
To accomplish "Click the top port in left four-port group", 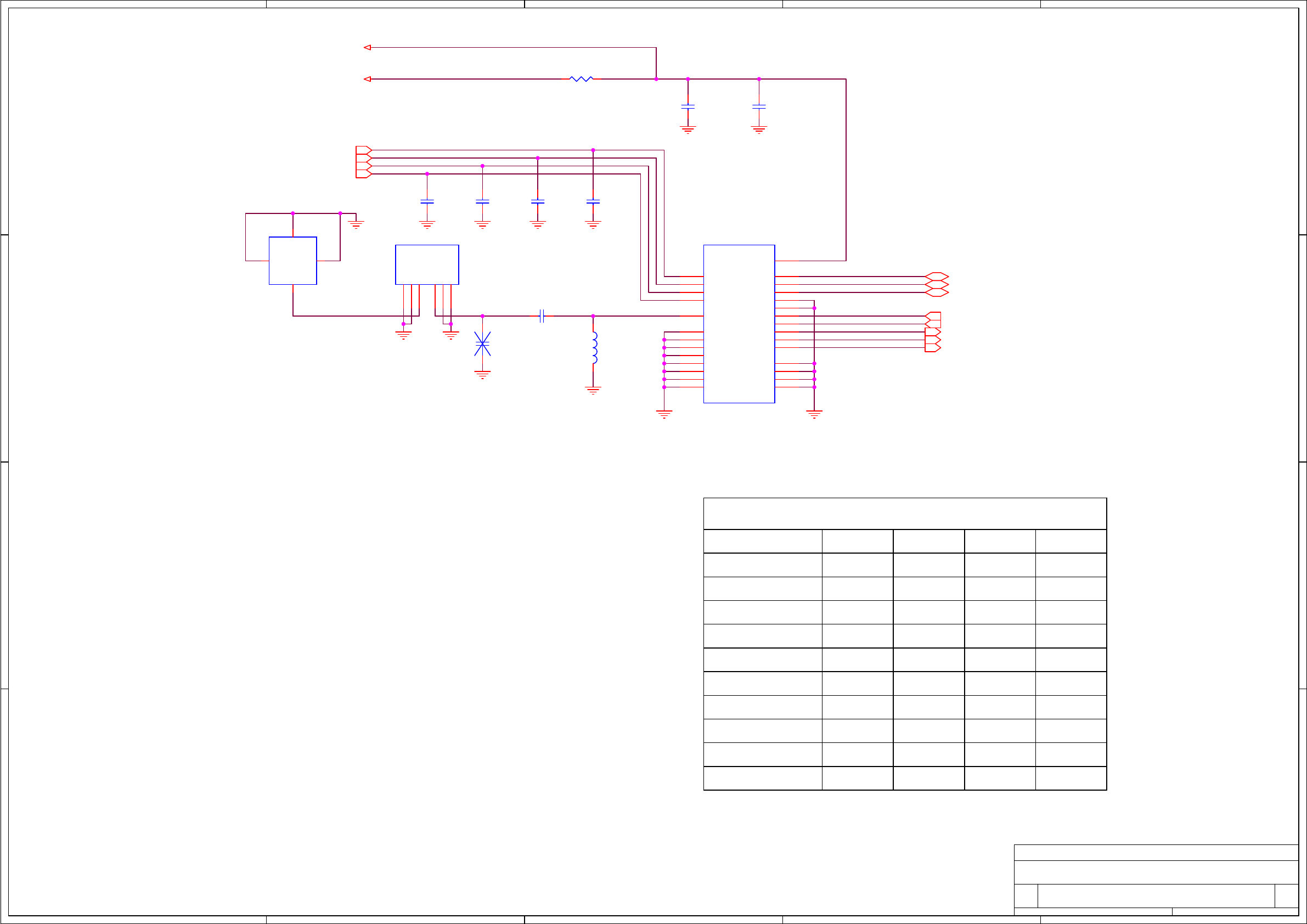I will click(363, 150).
